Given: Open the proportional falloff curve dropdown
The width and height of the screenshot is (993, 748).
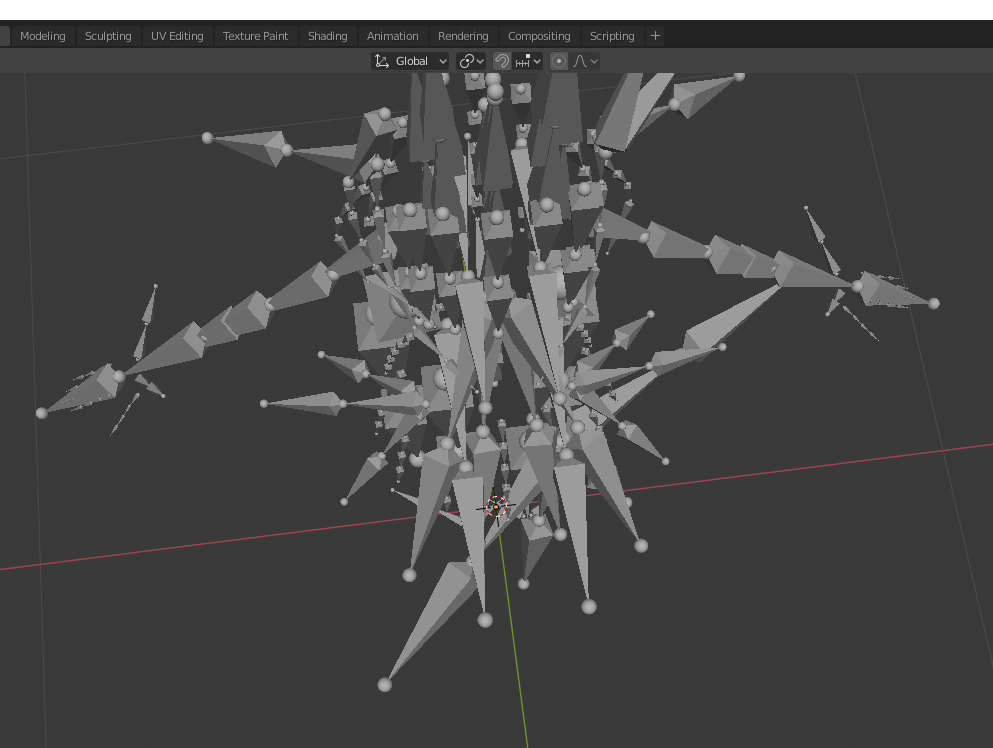Looking at the screenshot, I should [x=585, y=61].
